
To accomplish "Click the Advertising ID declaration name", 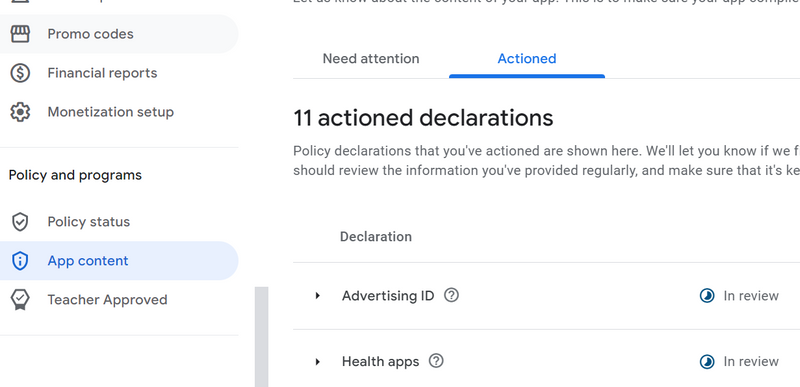I will click(388, 296).
